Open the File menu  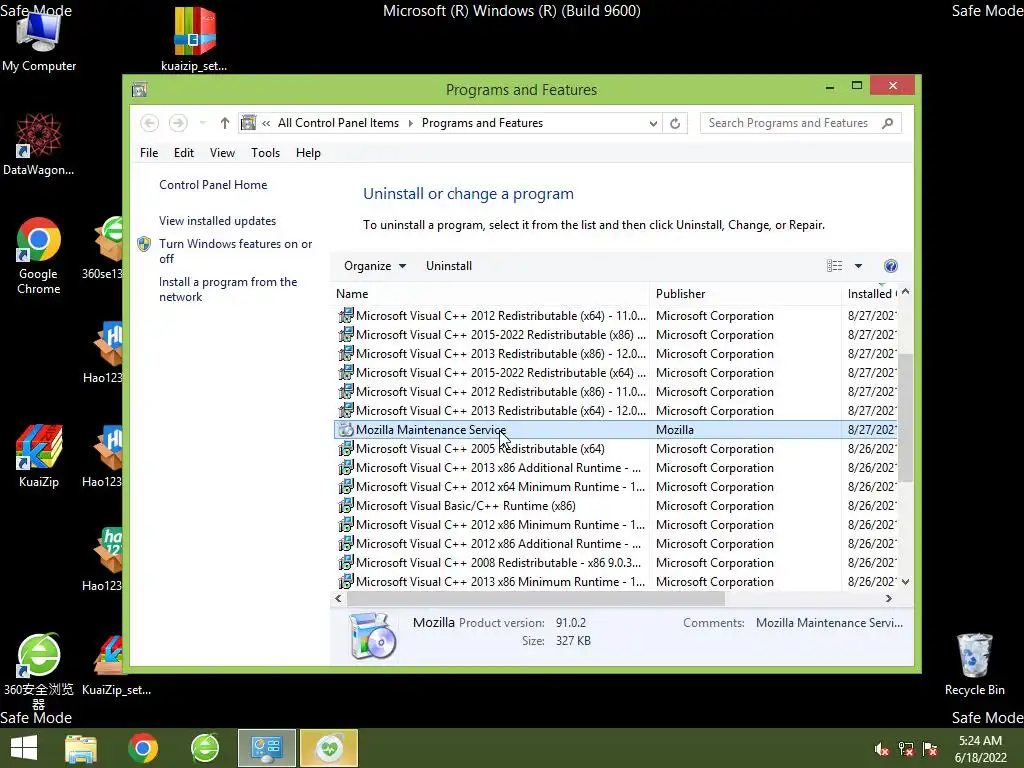(149, 153)
